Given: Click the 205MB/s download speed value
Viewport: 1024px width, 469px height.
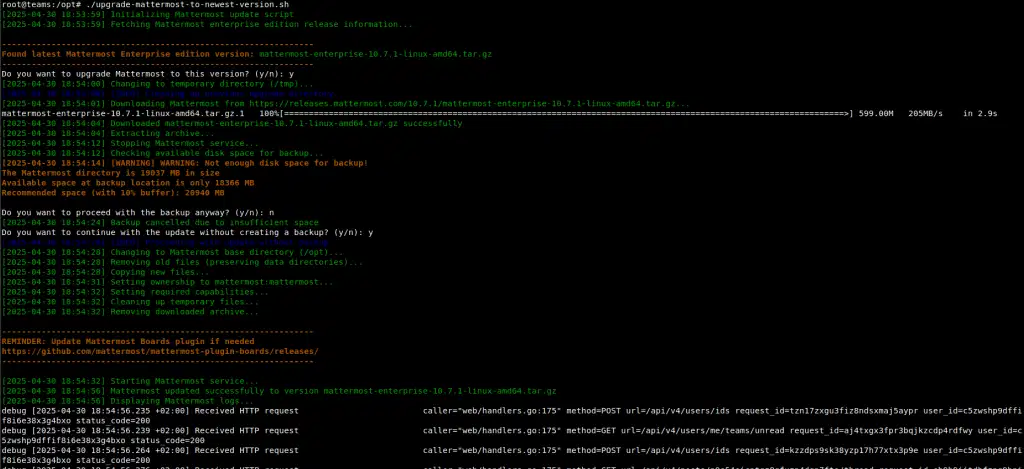Looking at the screenshot, I should click(925, 114).
